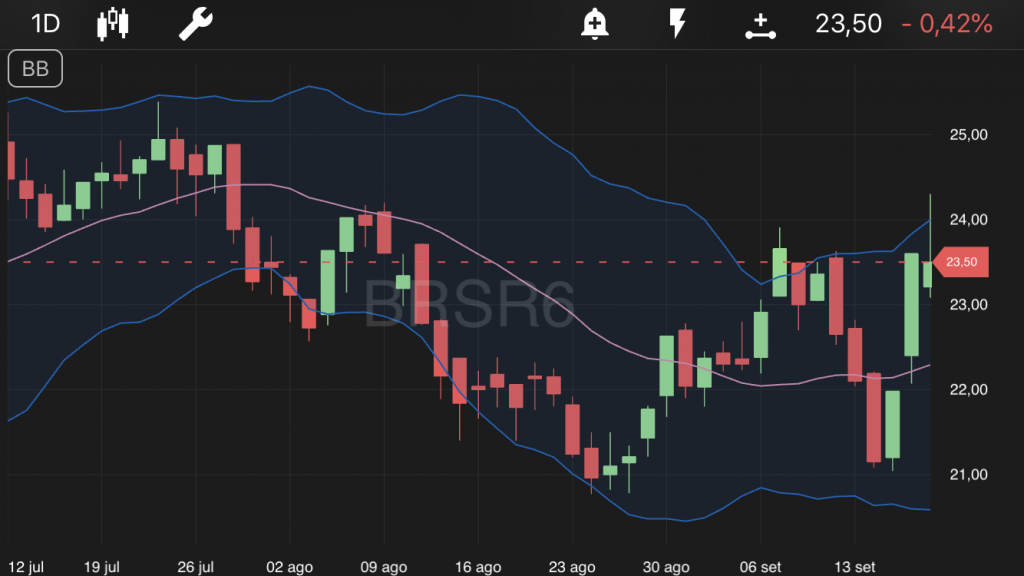Open the add drawing line tool icon
This screenshot has width=1024, height=576.
pyautogui.click(x=760, y=26)
